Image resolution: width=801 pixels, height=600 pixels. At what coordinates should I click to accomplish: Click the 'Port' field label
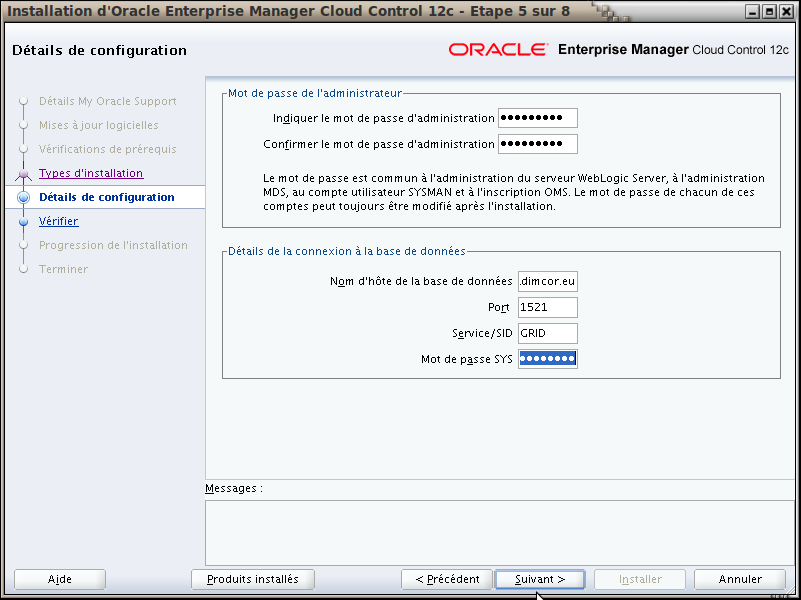[499, 307]
